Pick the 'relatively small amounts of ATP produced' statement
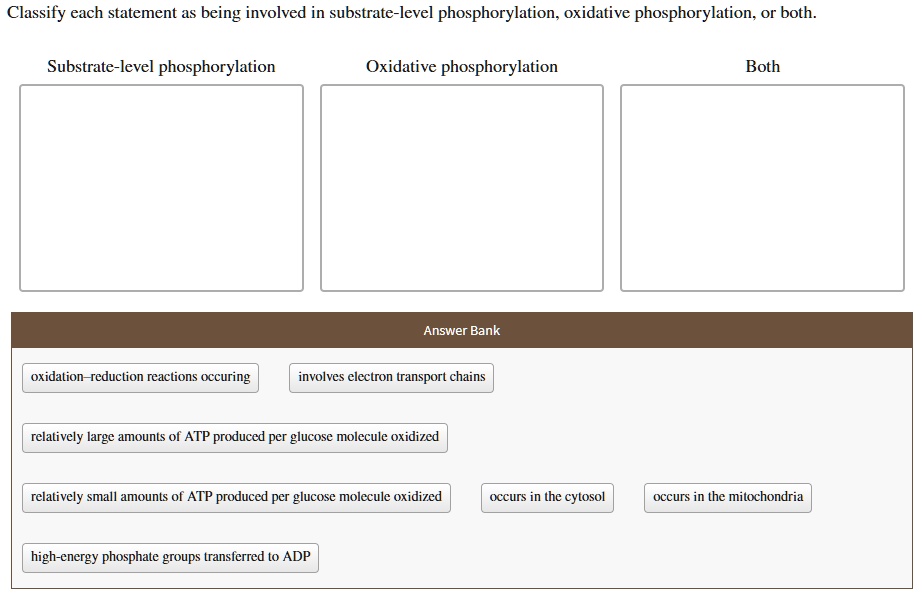Viewport: 922px width, 600px height. point(234,497)
